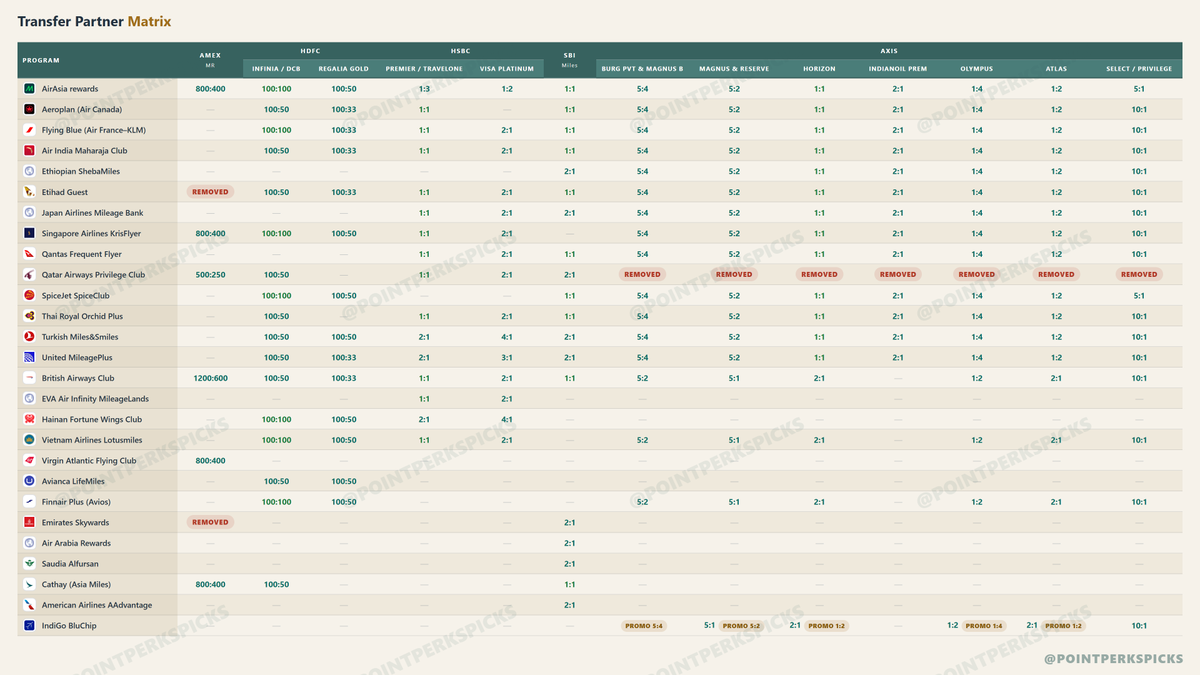Click the SpiceJet SpiceClub program name

(76, 296)
